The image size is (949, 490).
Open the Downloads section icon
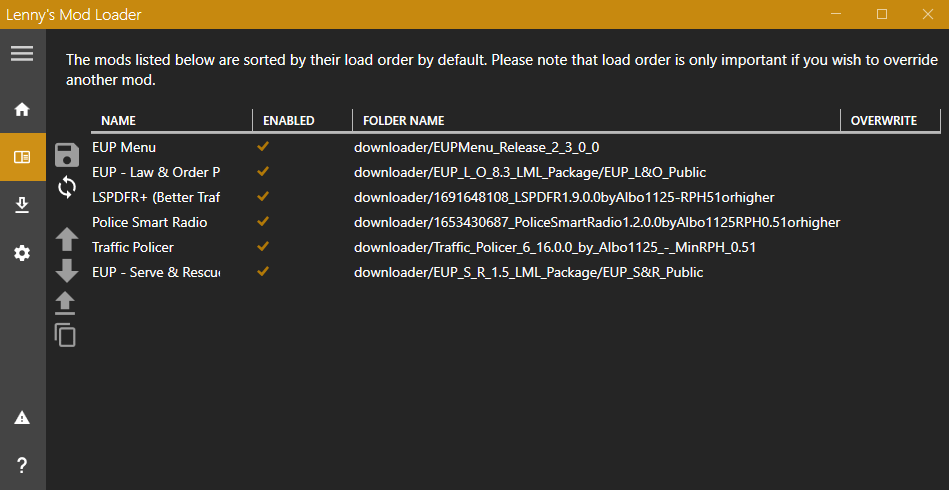22,205
